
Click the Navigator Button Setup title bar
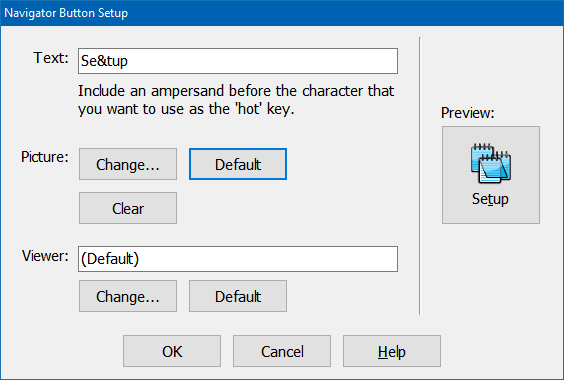[282, 13]
